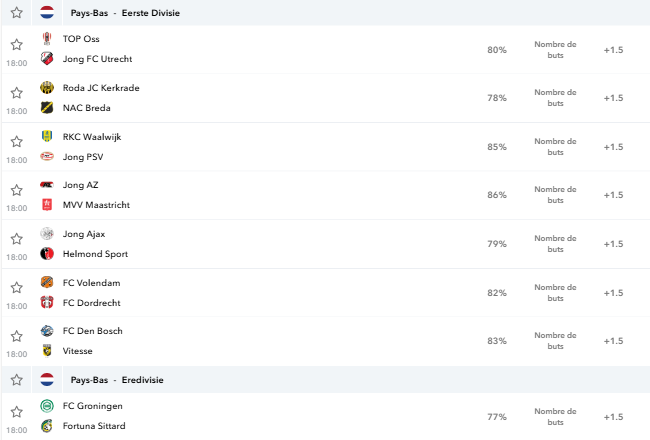The image size is (650, 440).
Task: Click the Roda JC Kerkrade crest
Action: 47,88
